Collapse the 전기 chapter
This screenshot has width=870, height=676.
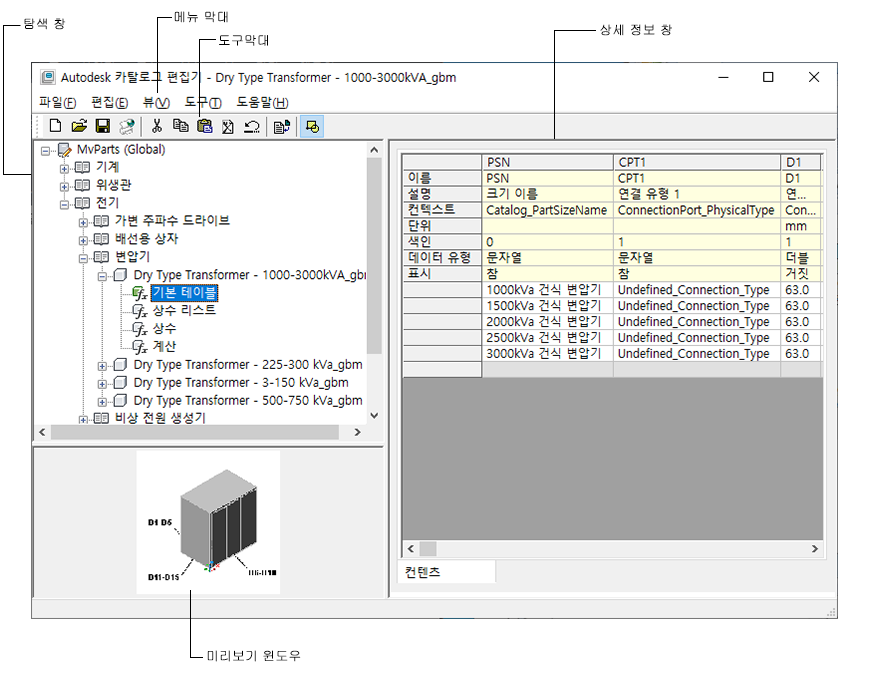click(64, 205)
